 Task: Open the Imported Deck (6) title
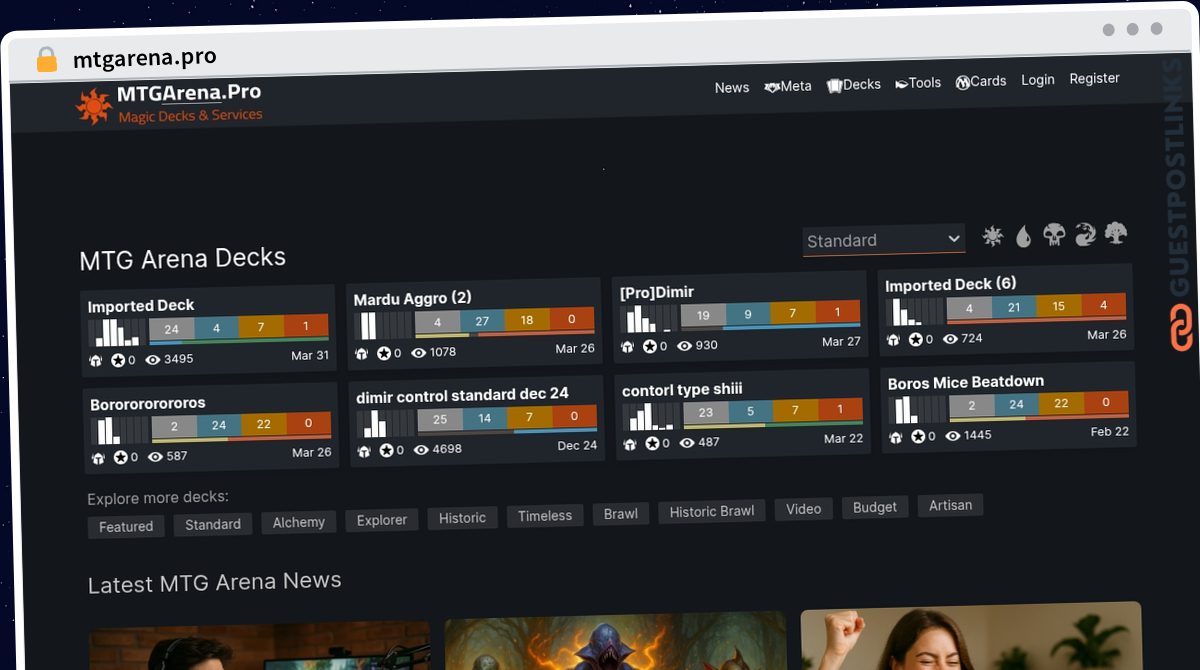950,285
